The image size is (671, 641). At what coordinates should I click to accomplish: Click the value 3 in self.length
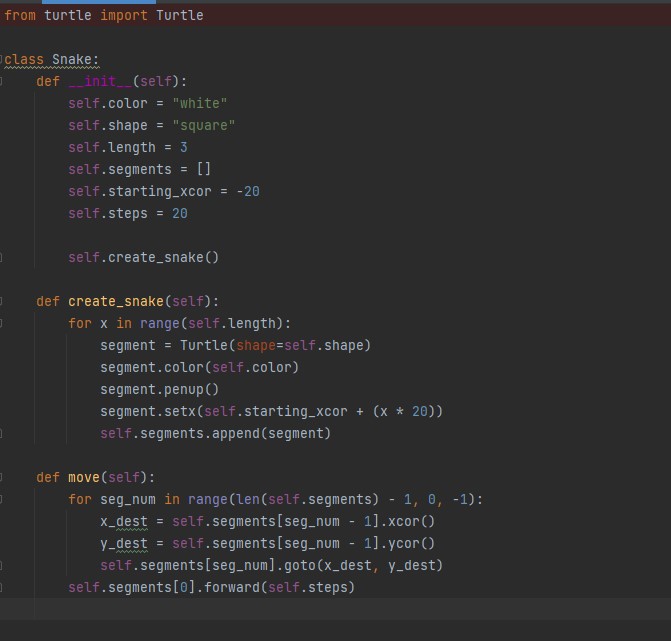pos(184,147)
